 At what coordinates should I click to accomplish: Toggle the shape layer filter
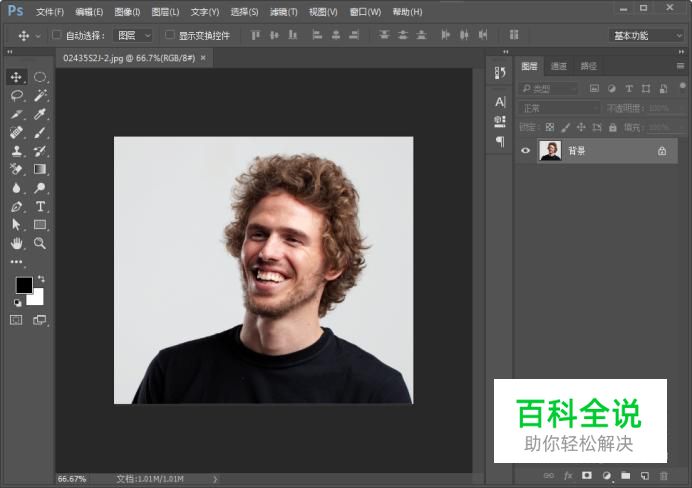(646, 88)
